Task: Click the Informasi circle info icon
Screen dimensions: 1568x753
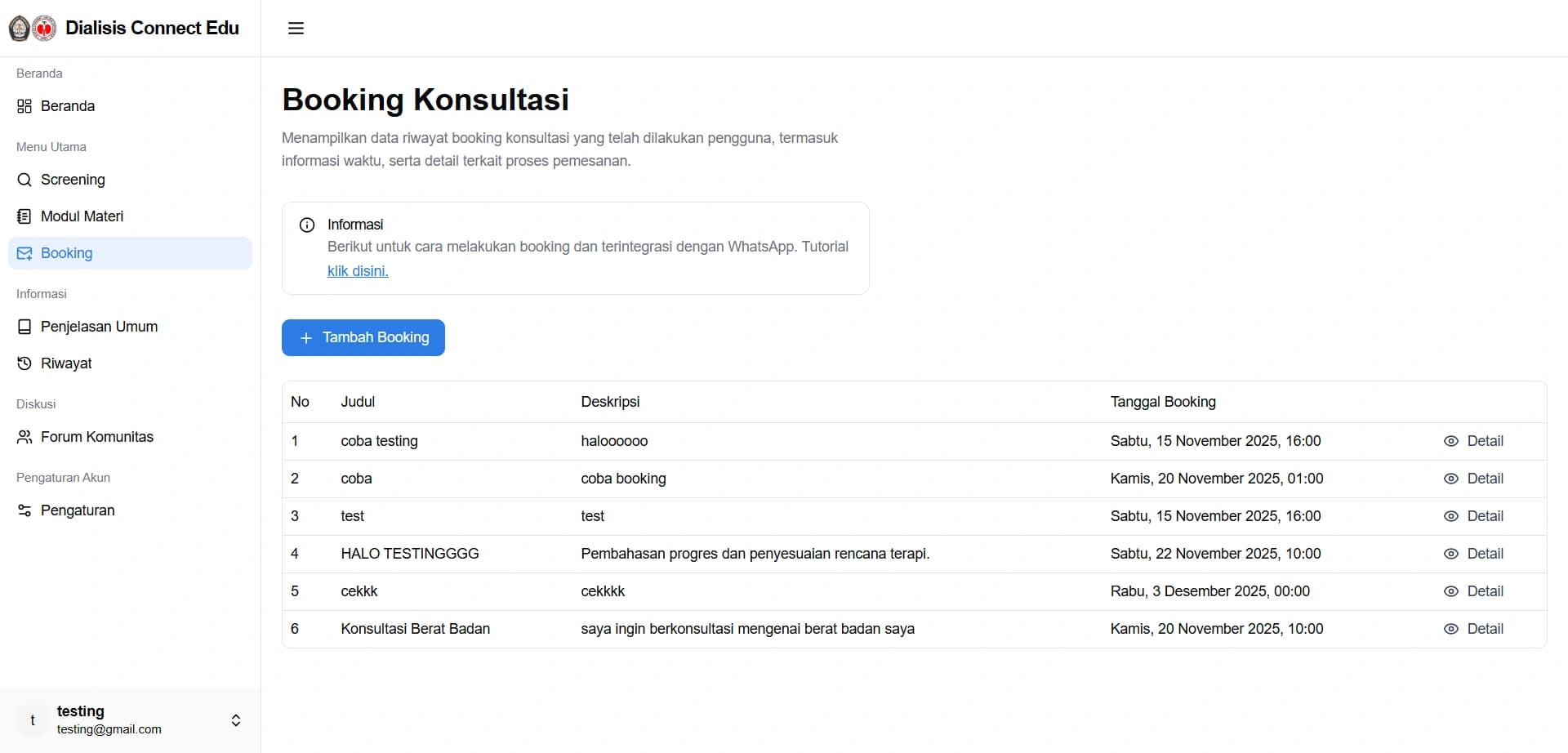Action: tap(307, 225)
